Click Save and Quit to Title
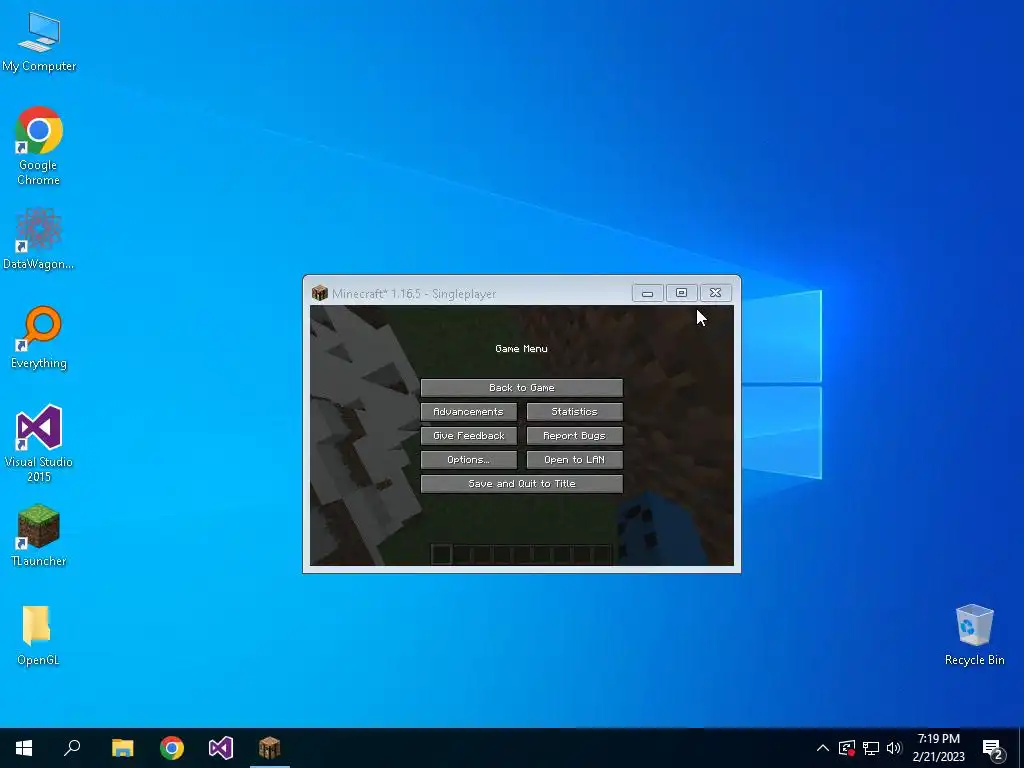The image size is (1024, 768). (x=522, y=484)
